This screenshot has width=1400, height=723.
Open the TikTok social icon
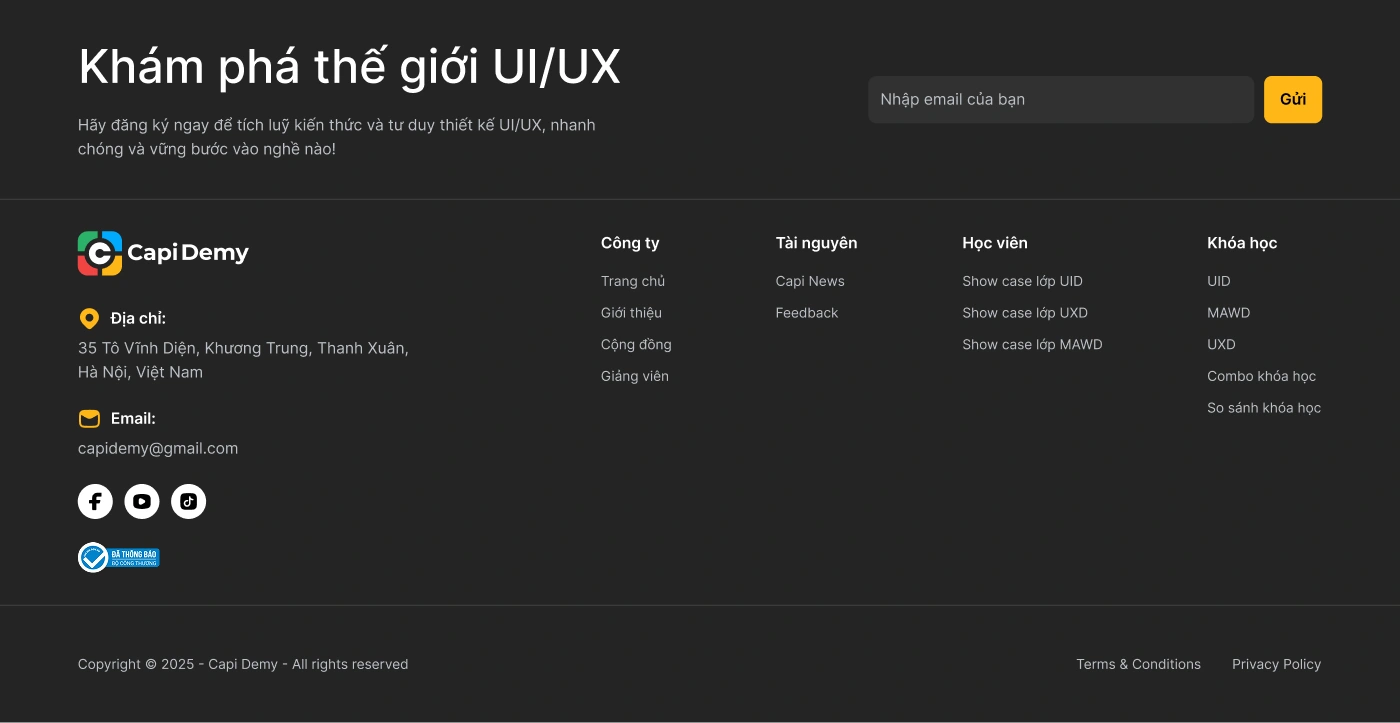coord(188,501)
